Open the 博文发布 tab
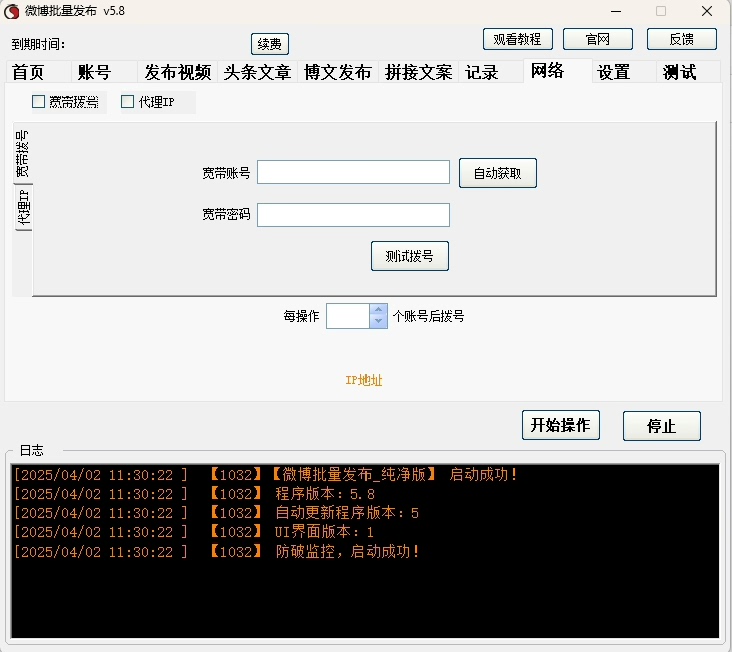Viewport: 732px width, 652px height. [338, 72]
